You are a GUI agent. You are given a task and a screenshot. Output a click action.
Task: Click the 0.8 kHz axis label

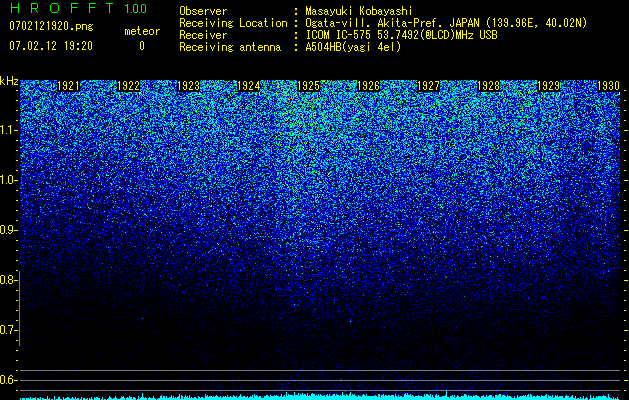[x=8, y=280]
